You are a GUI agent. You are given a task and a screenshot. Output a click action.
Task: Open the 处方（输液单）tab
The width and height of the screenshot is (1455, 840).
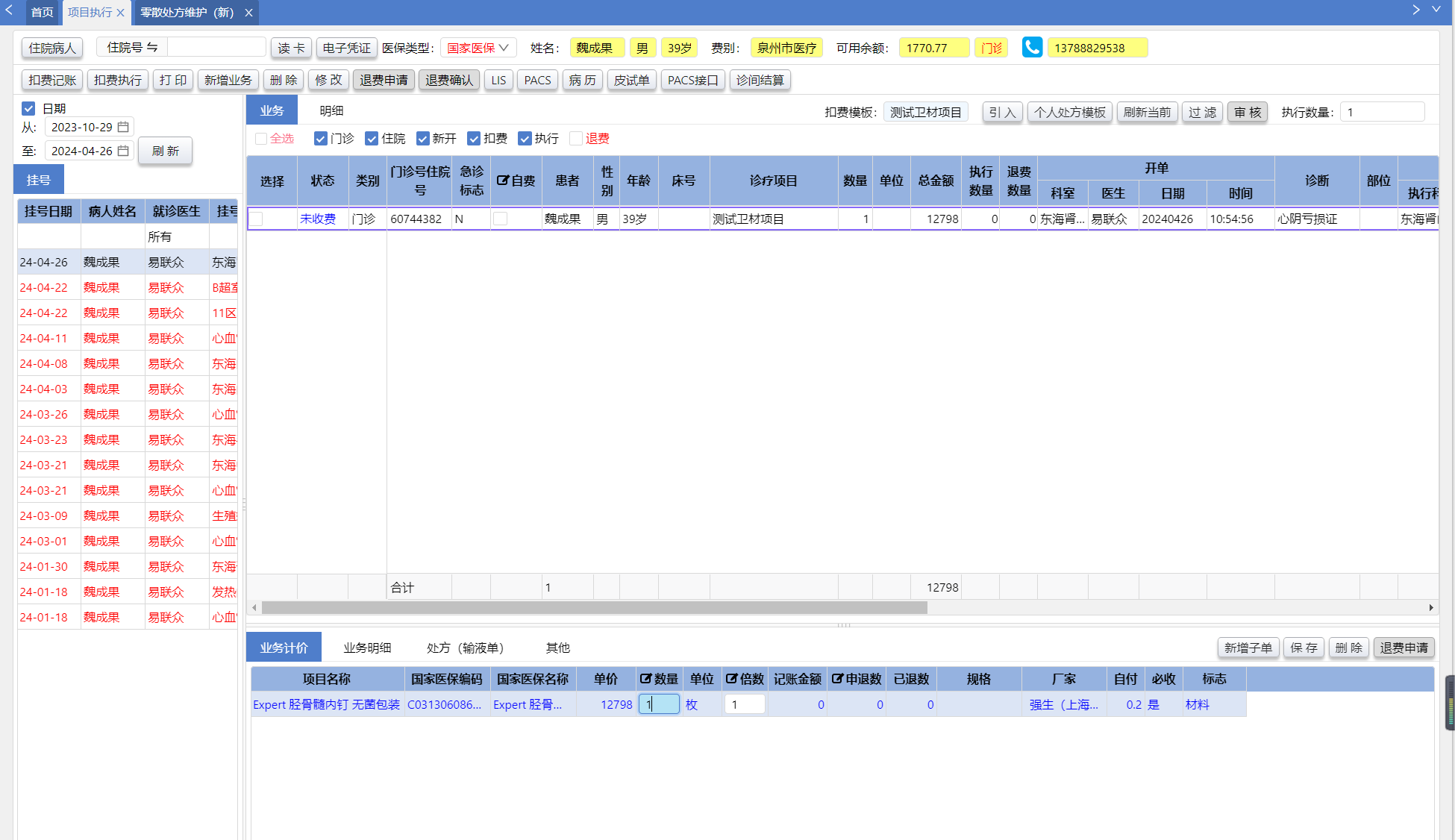pos(465,648)
